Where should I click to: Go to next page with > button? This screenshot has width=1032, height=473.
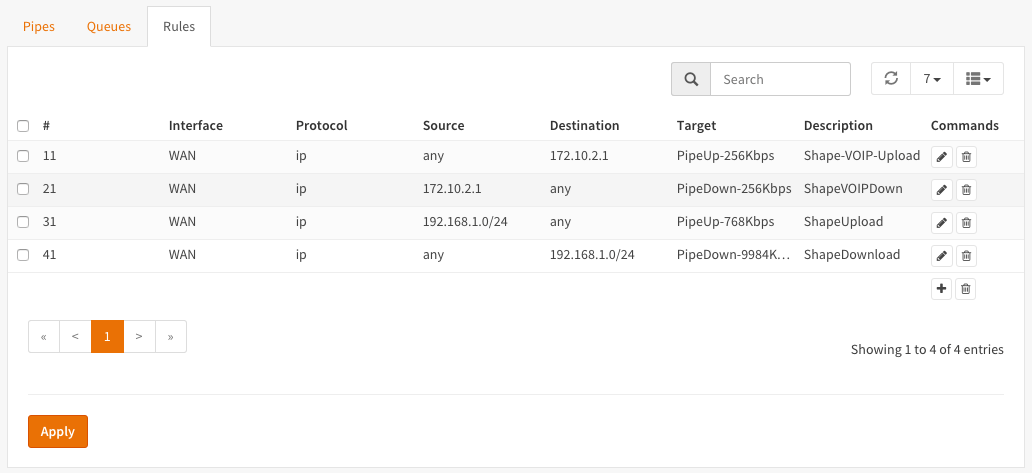click(139, 337)
